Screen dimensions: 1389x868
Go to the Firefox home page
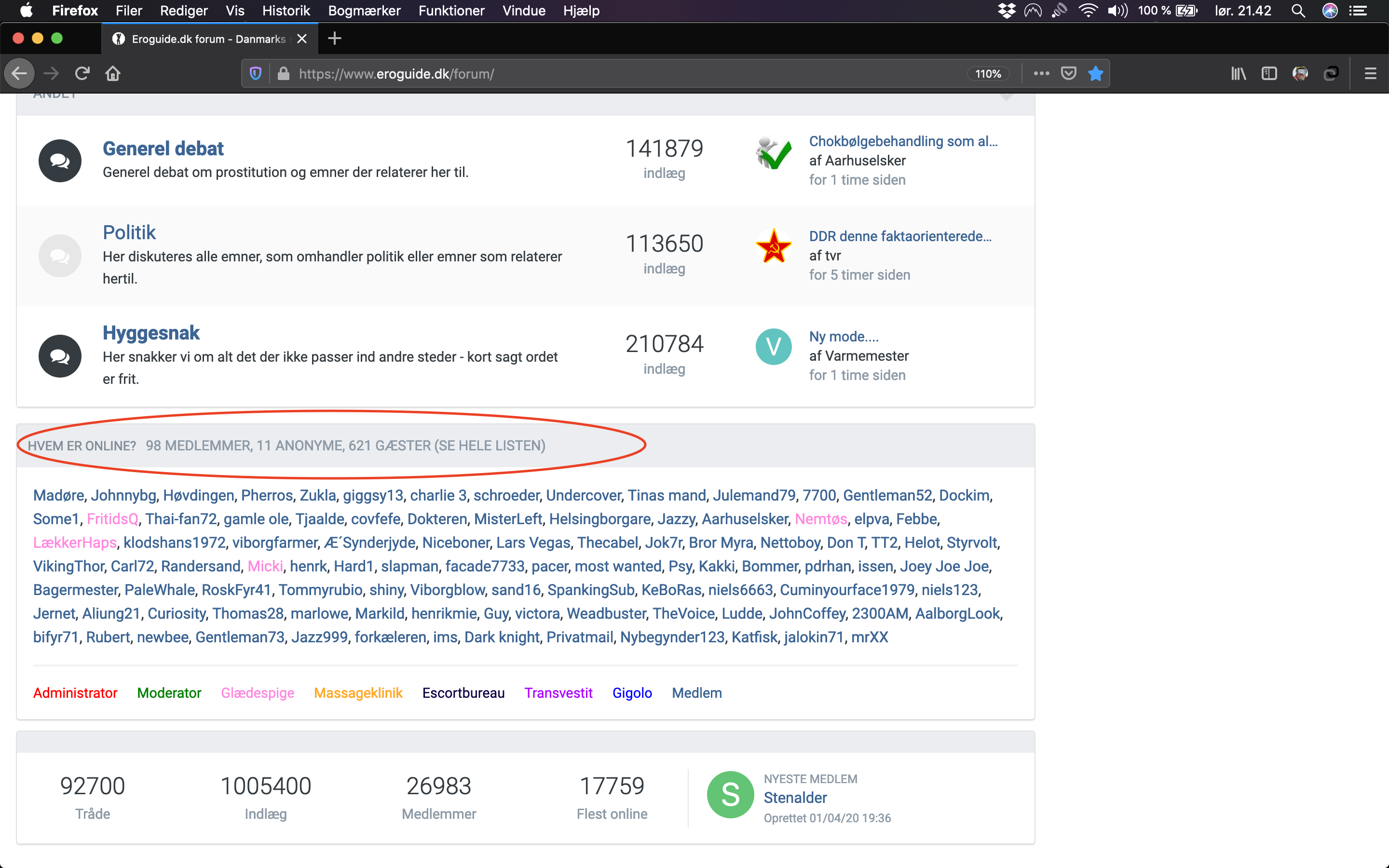tap(113, 73)
